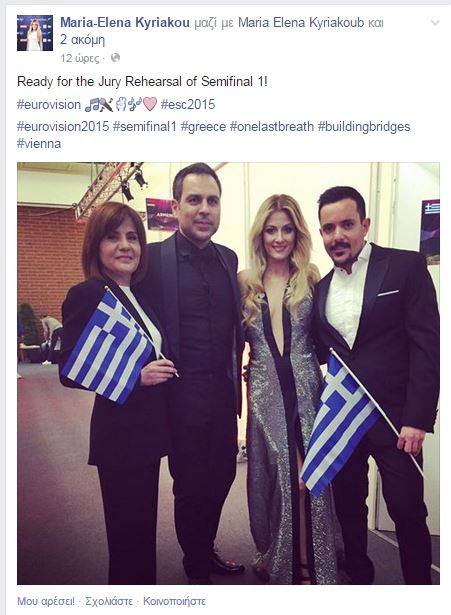Viewport: 451px width, 615px height.
Task: Click the '12 ώρες' timestamp
Action: point(80,58)
